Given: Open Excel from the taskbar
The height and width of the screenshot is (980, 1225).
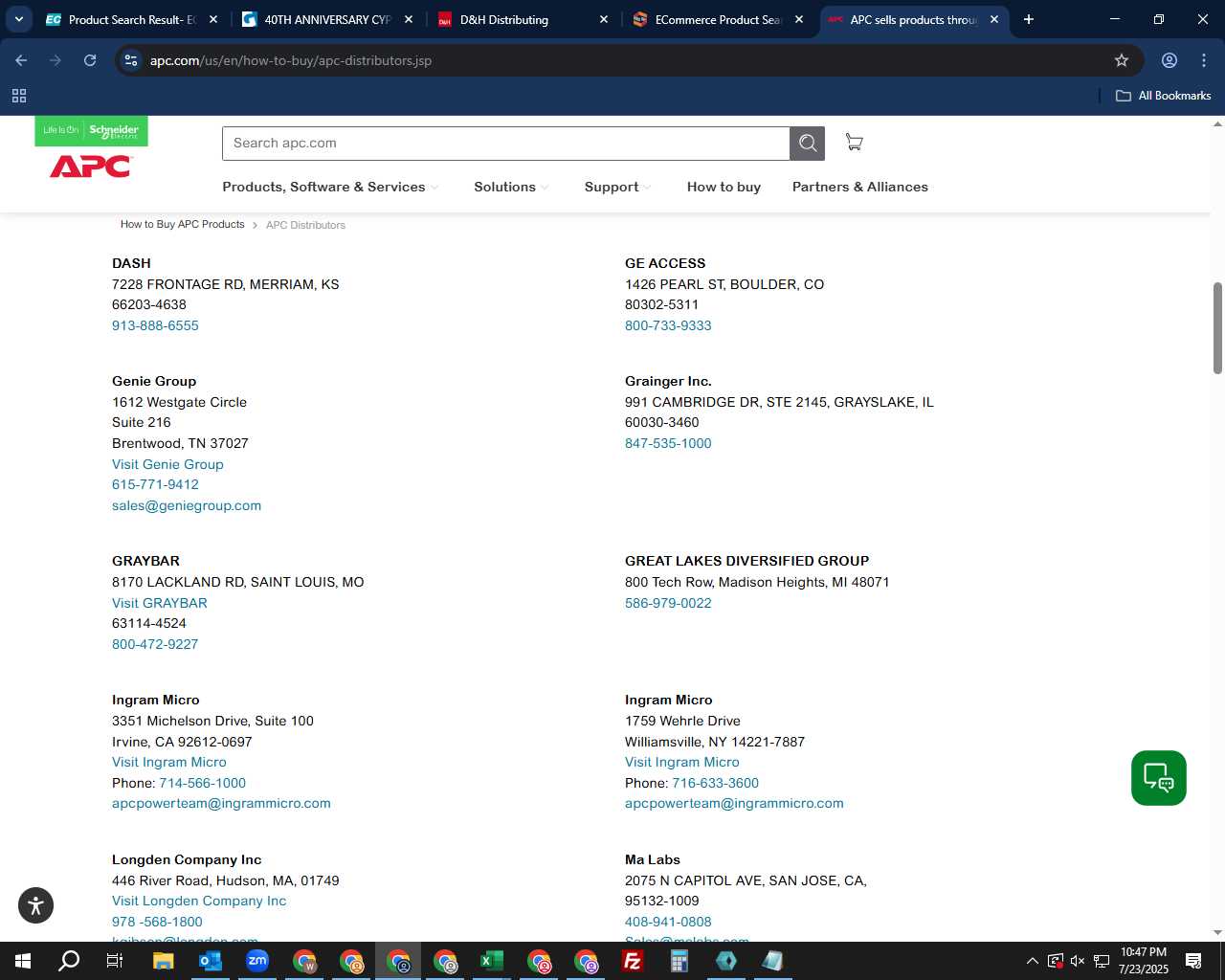Looking at the screenshot, I should pos(491,961).
